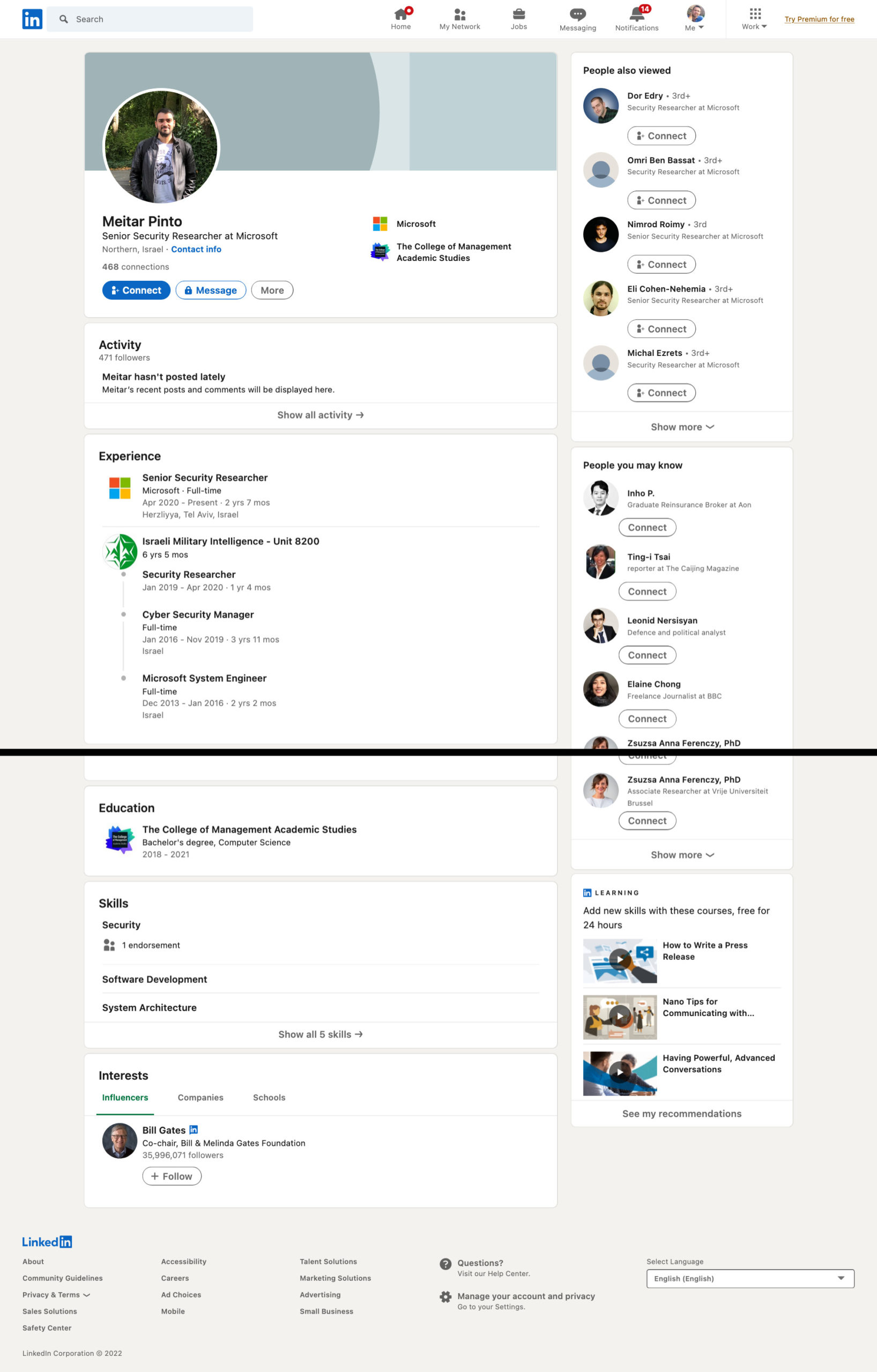The height and width of the screenshot is (1372, 877).
Task: Click LinkedIn badge beside Bill Gates
Action: [193, 1130]
